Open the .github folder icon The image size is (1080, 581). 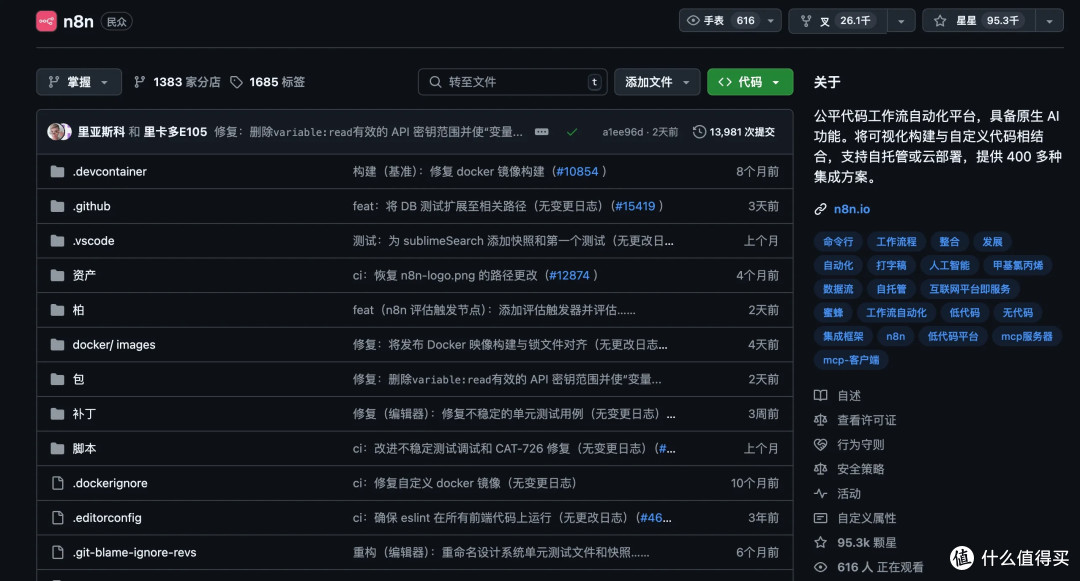pos(57,206)
